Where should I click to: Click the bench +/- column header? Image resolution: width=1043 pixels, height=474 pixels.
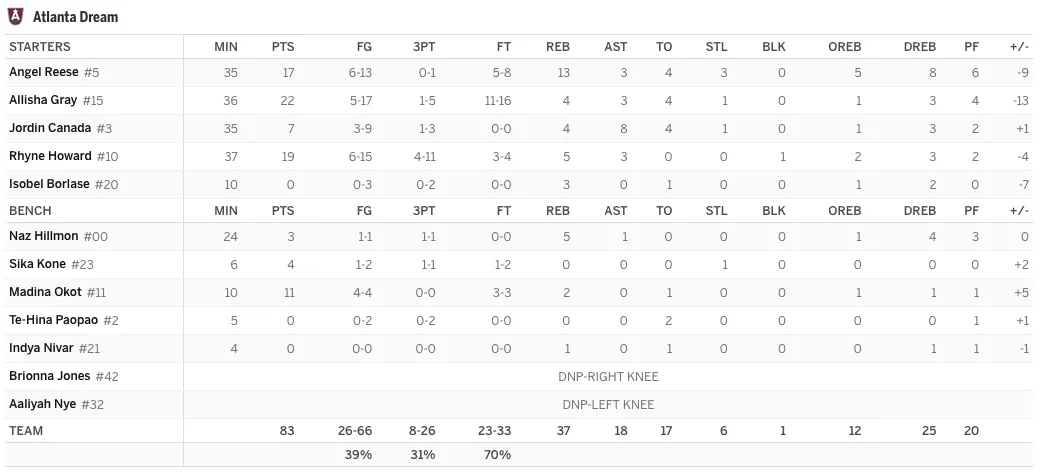[x=1019, y=211]
